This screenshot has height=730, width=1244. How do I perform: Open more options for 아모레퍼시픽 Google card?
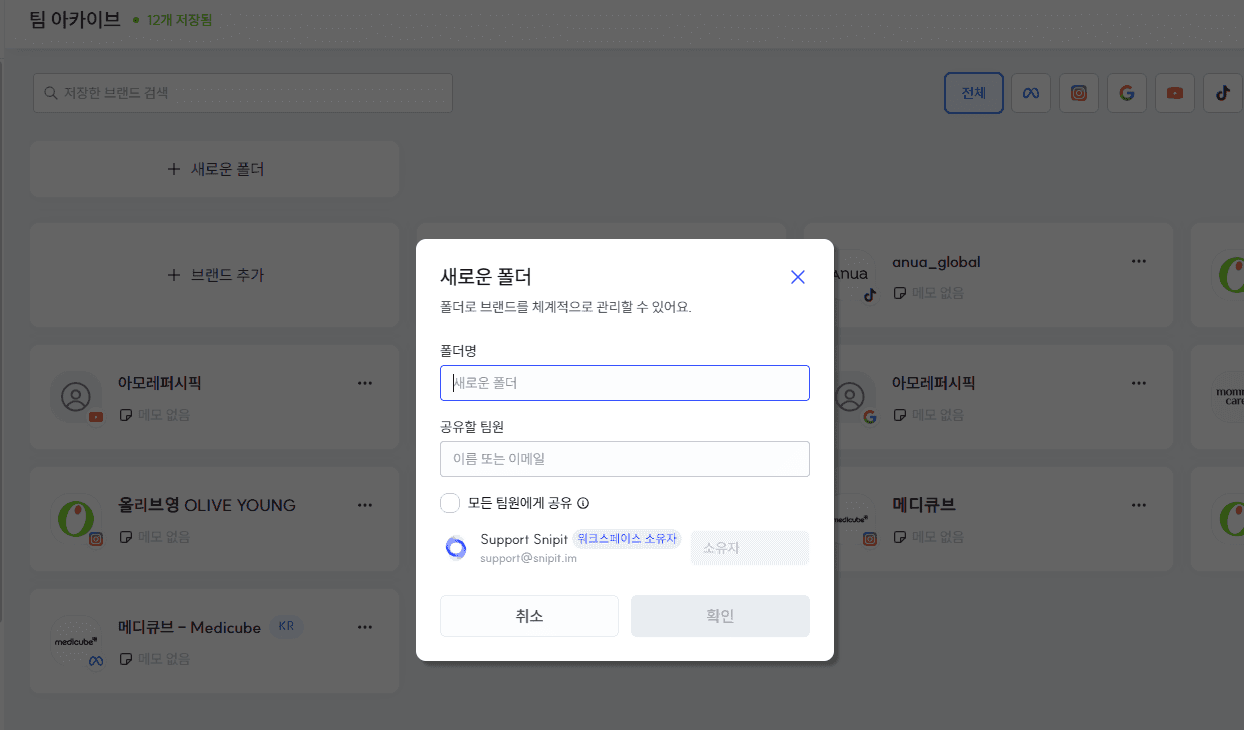pos(1139,383)
